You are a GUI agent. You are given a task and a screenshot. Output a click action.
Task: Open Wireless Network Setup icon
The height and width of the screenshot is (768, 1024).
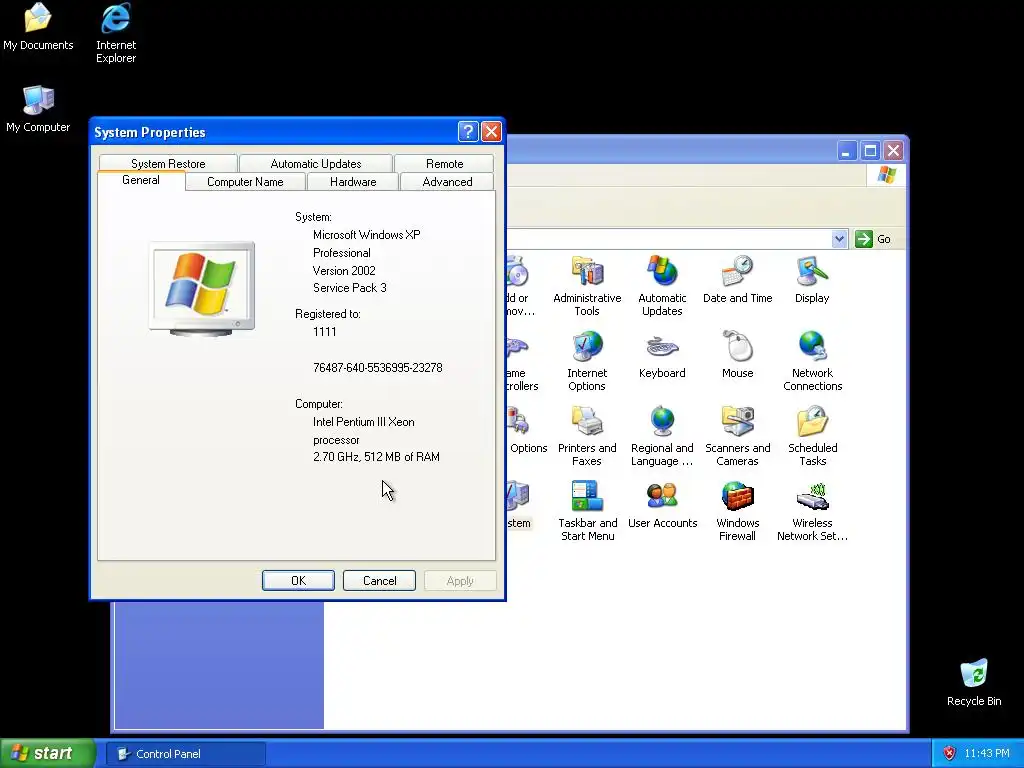click(x=812, y=511)
